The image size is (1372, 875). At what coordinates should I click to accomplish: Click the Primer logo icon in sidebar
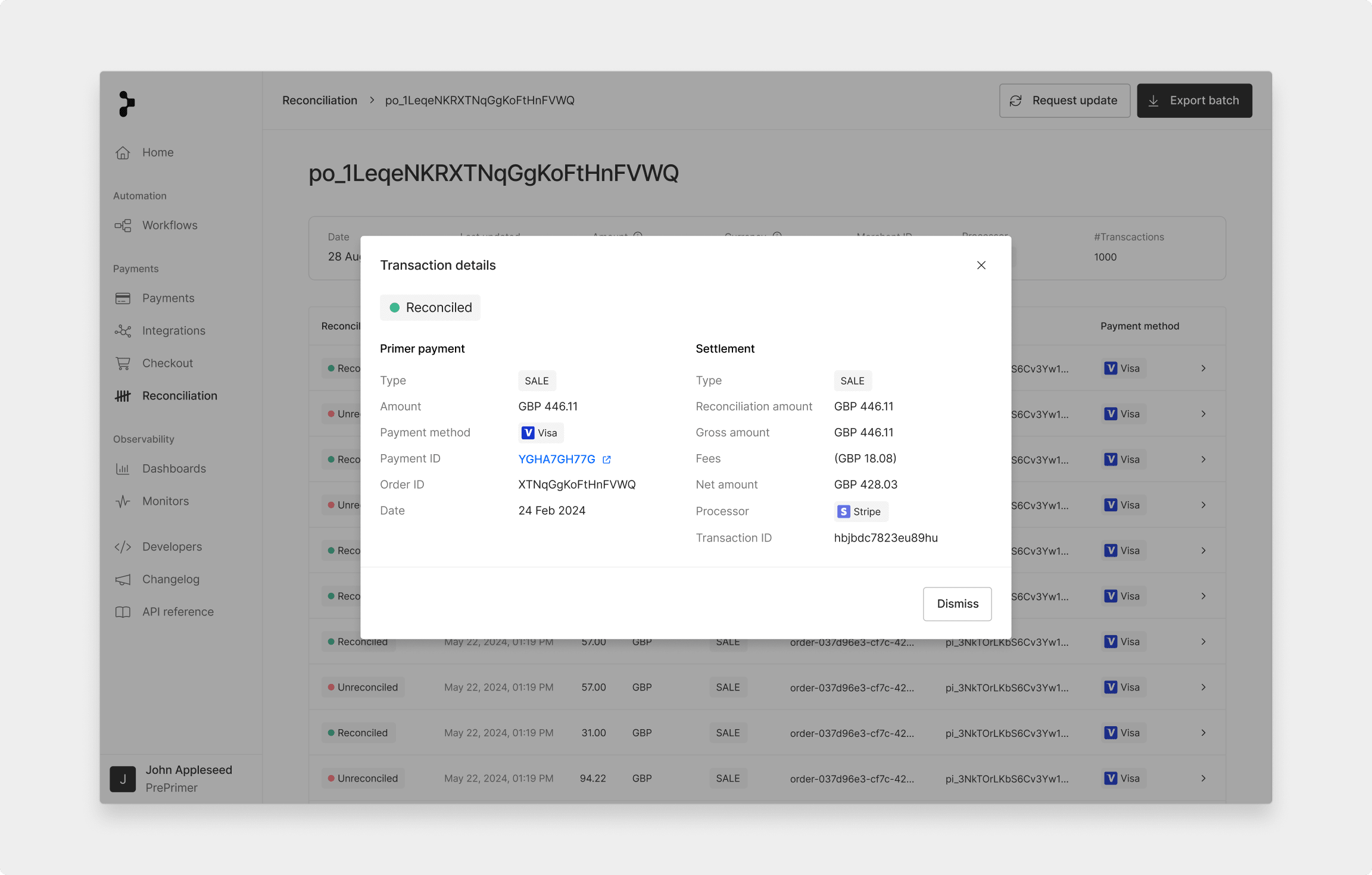[126, 104]
